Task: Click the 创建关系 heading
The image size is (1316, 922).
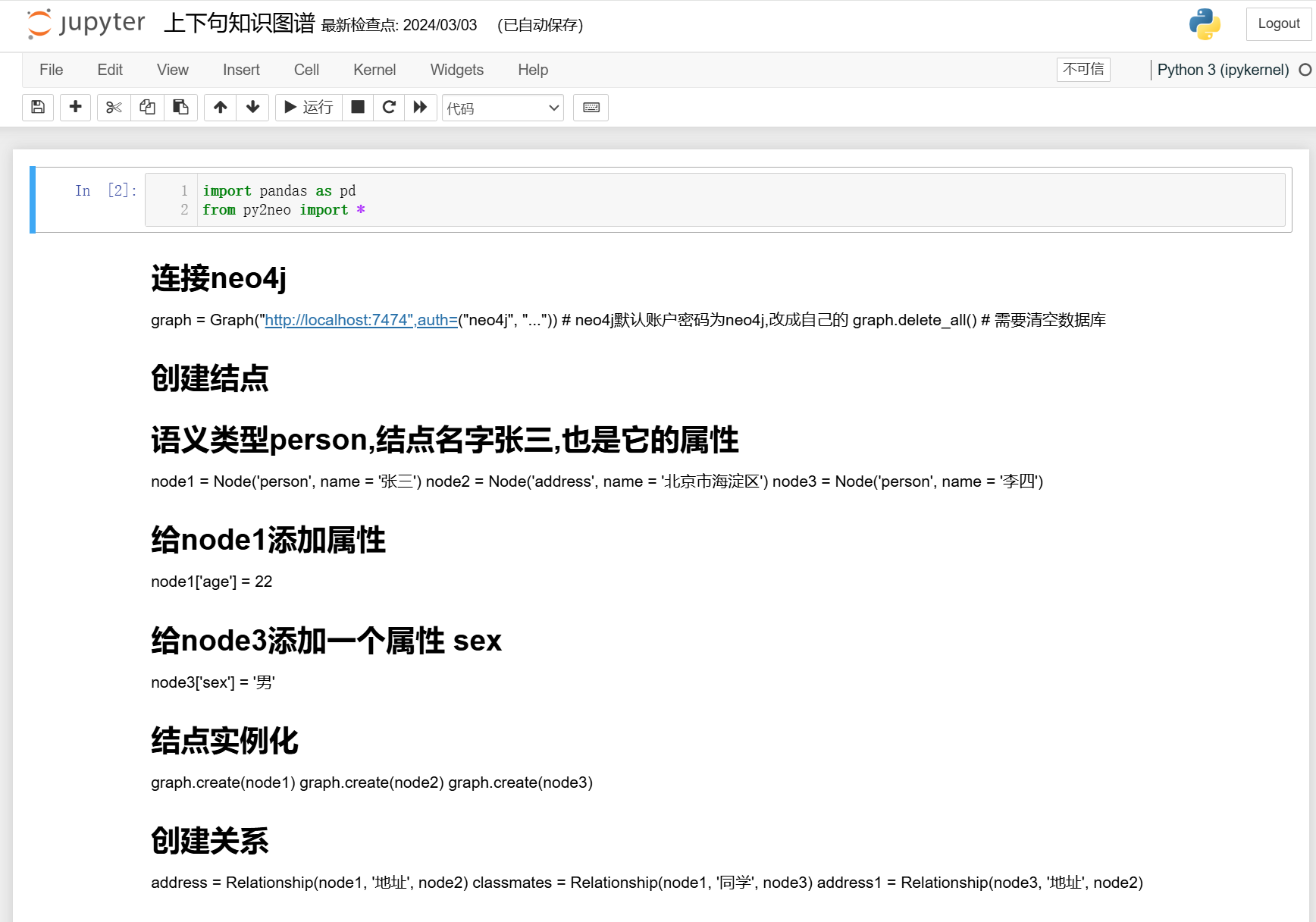Action: (210, 841)
